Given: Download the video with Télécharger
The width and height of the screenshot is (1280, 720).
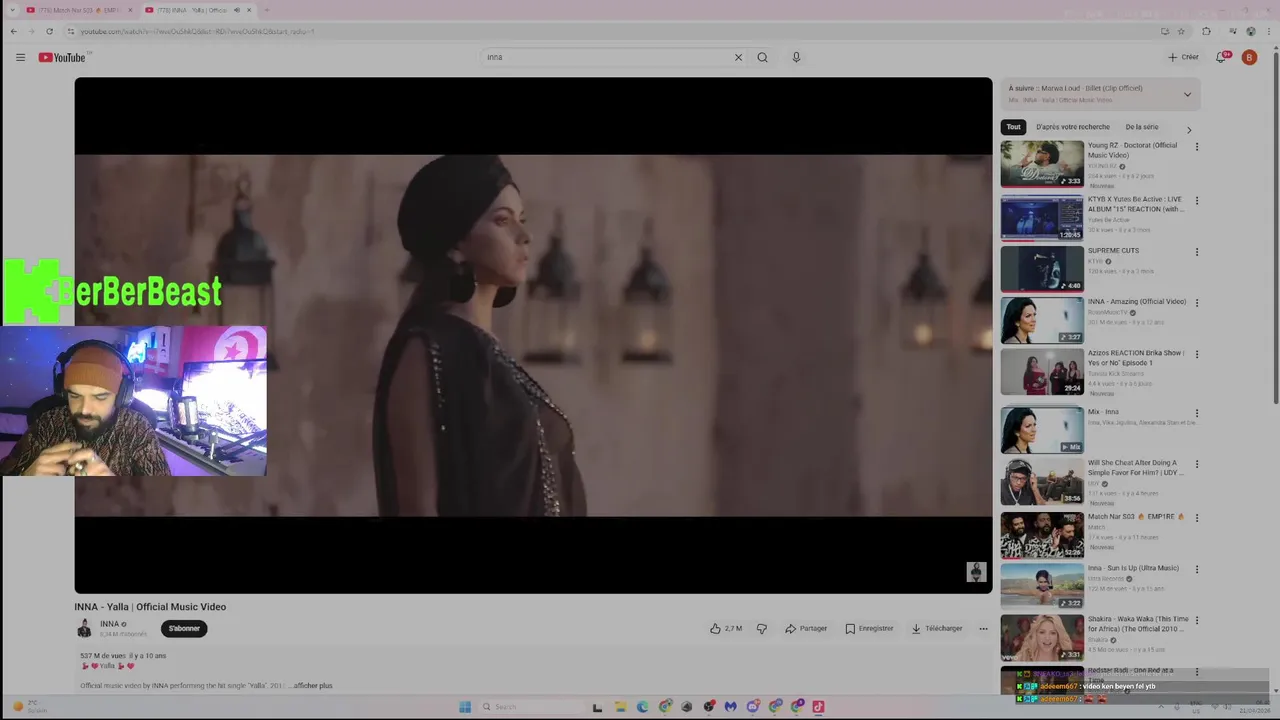Looking at the screenshot, I should (937, 629).
